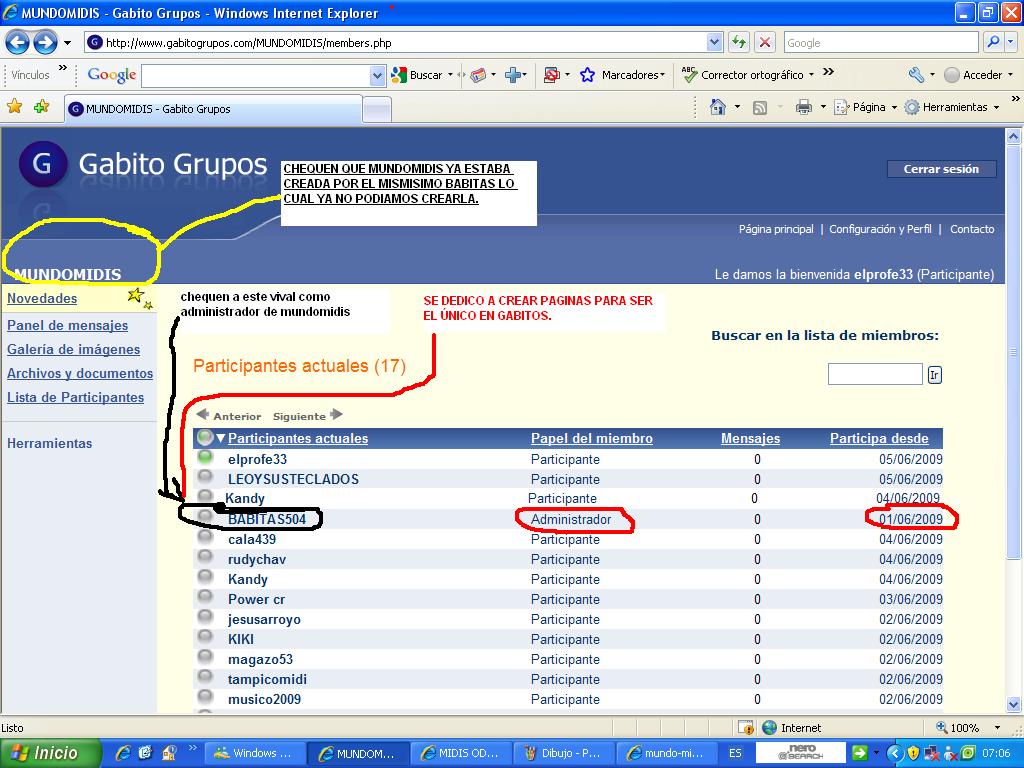Open the BABITAS504 member profile

266,519
